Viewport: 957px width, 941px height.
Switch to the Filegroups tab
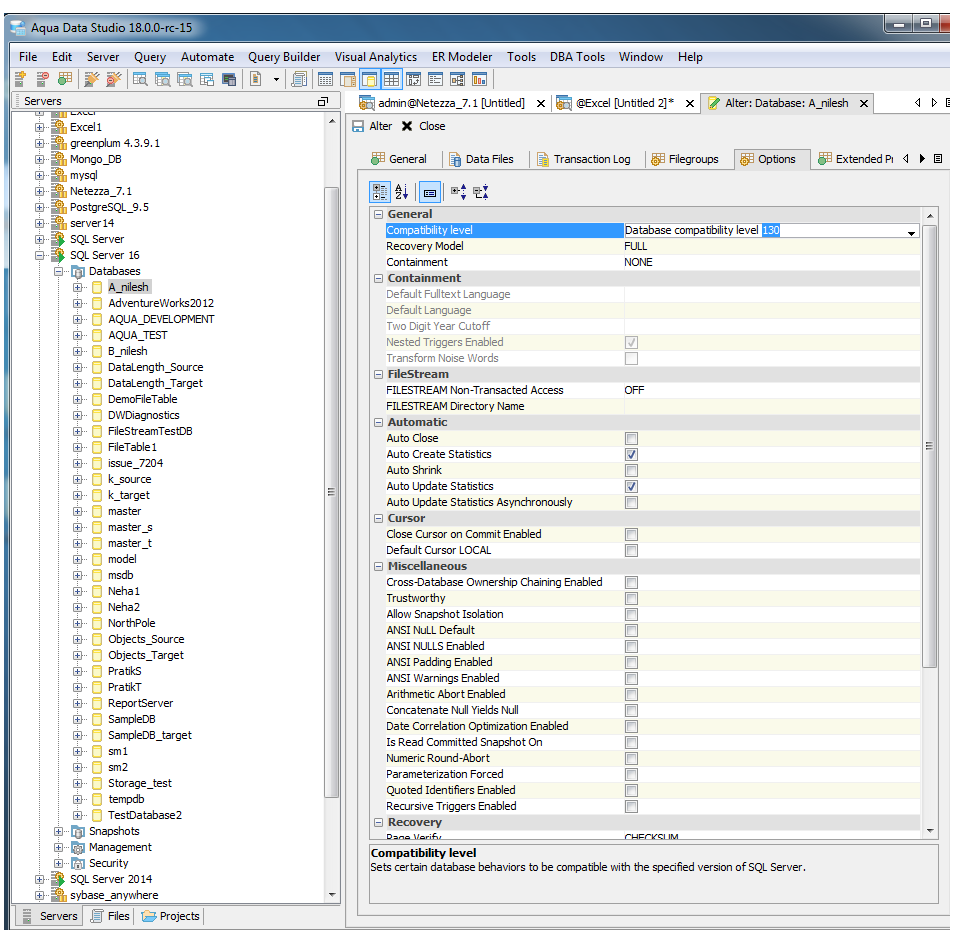click(x=685, y=159)
